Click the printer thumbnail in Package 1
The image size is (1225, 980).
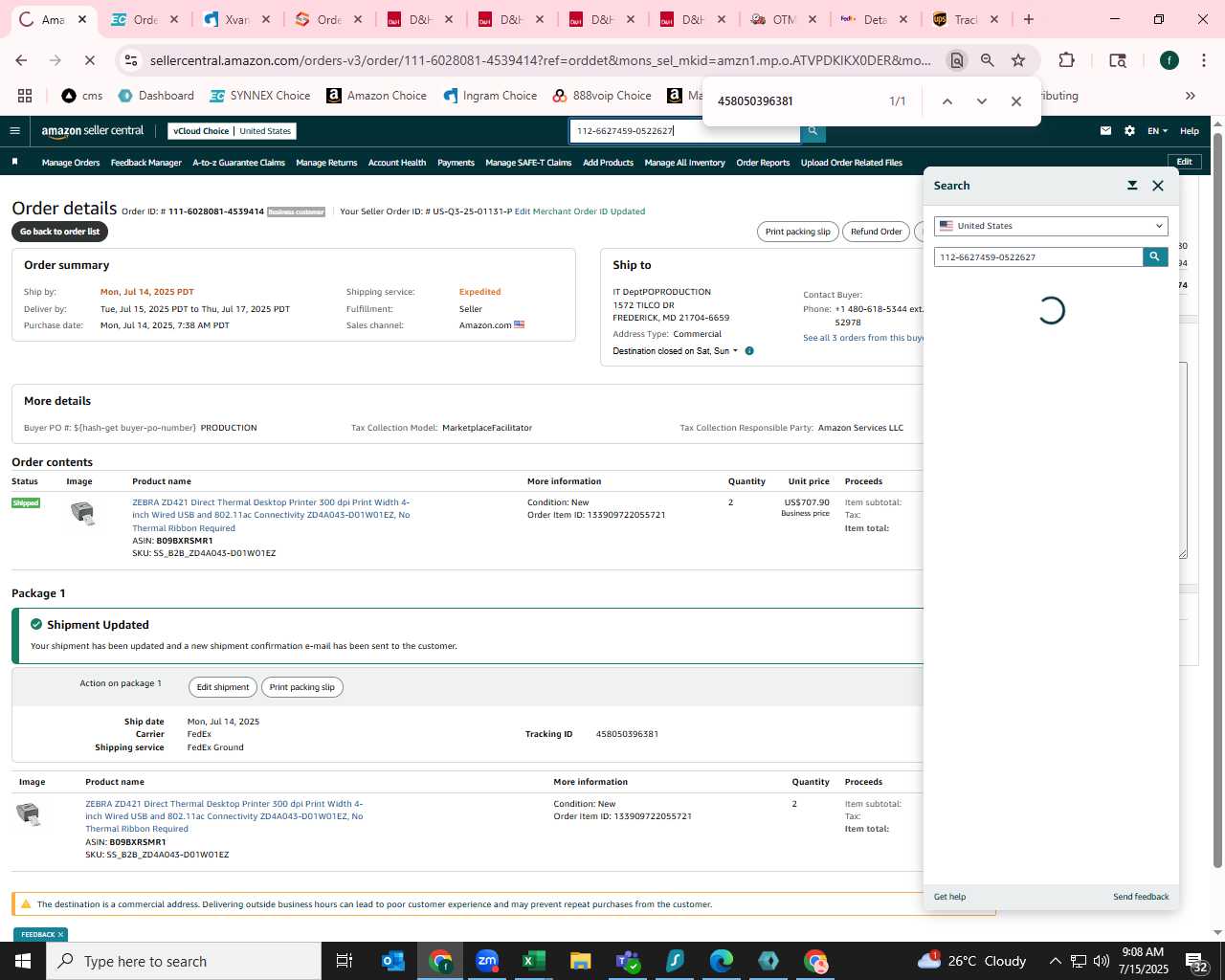click(x=29, y=814)
